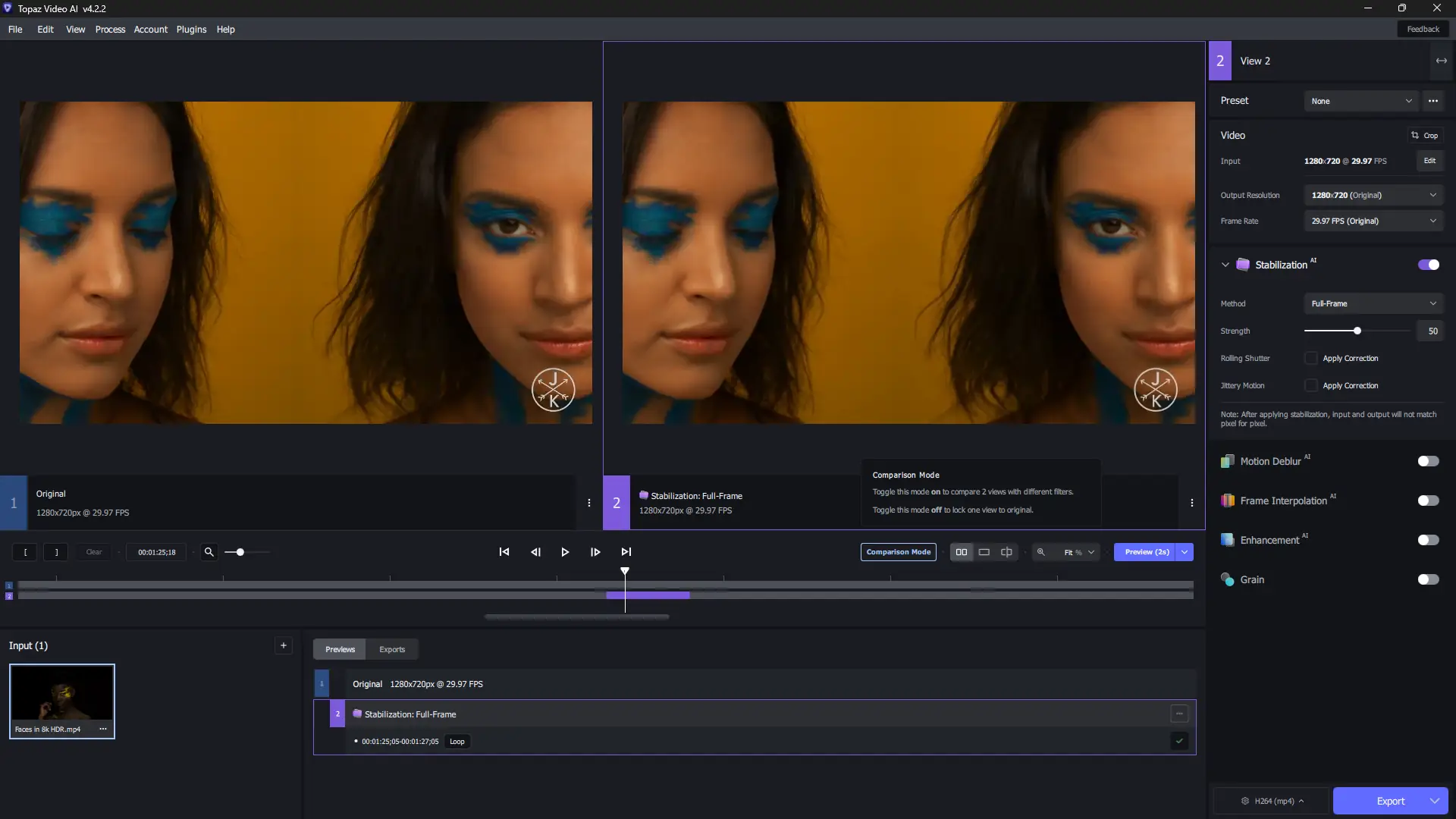Add a new input with the plus icon

click(284, 645)
